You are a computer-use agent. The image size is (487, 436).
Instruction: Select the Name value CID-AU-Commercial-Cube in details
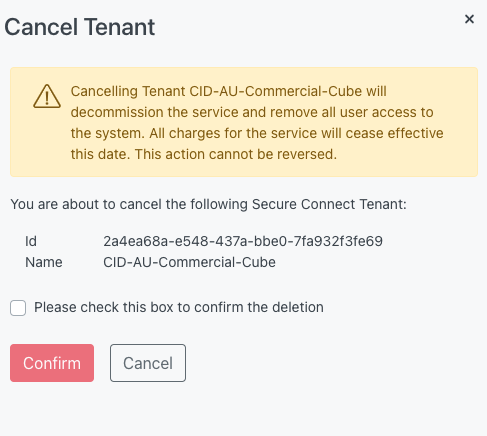click(x=189, y=262)
